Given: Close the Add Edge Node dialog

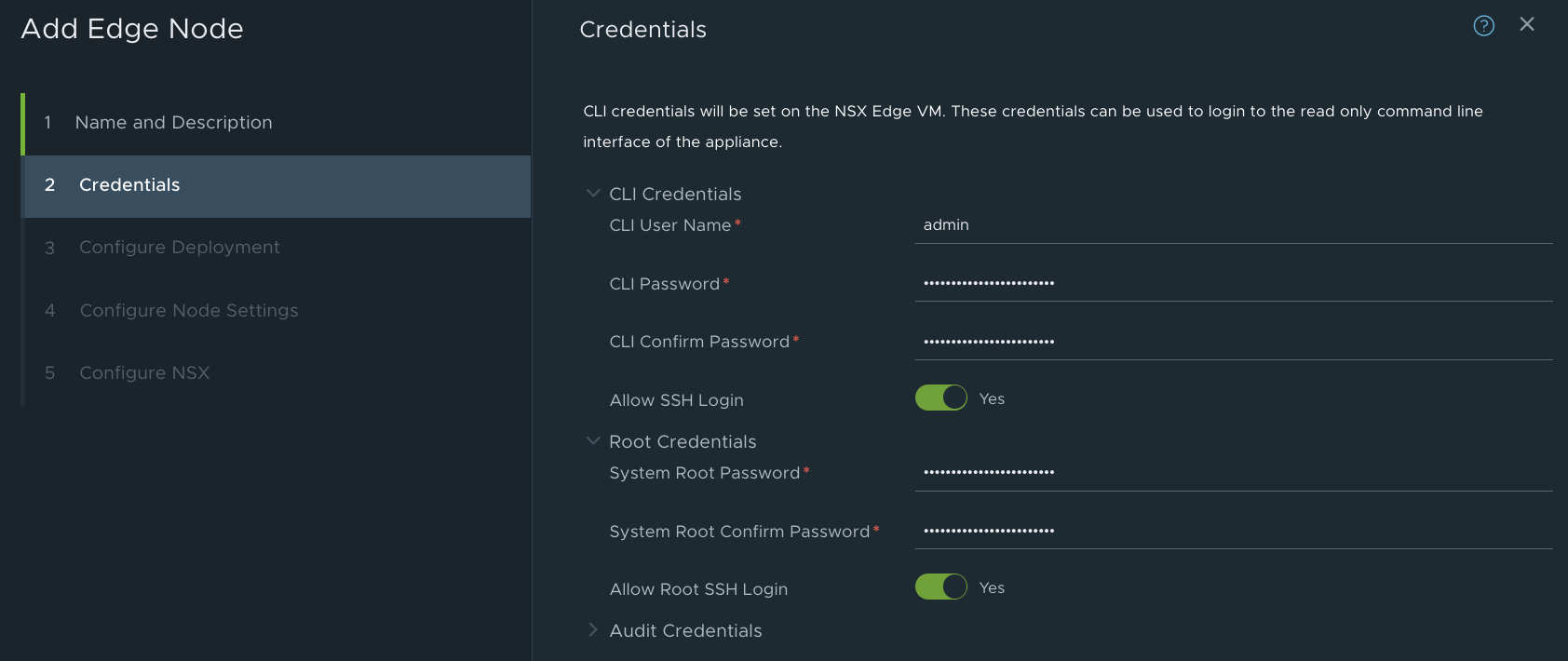Looking at the screenshot, I should coord(1527,24).
